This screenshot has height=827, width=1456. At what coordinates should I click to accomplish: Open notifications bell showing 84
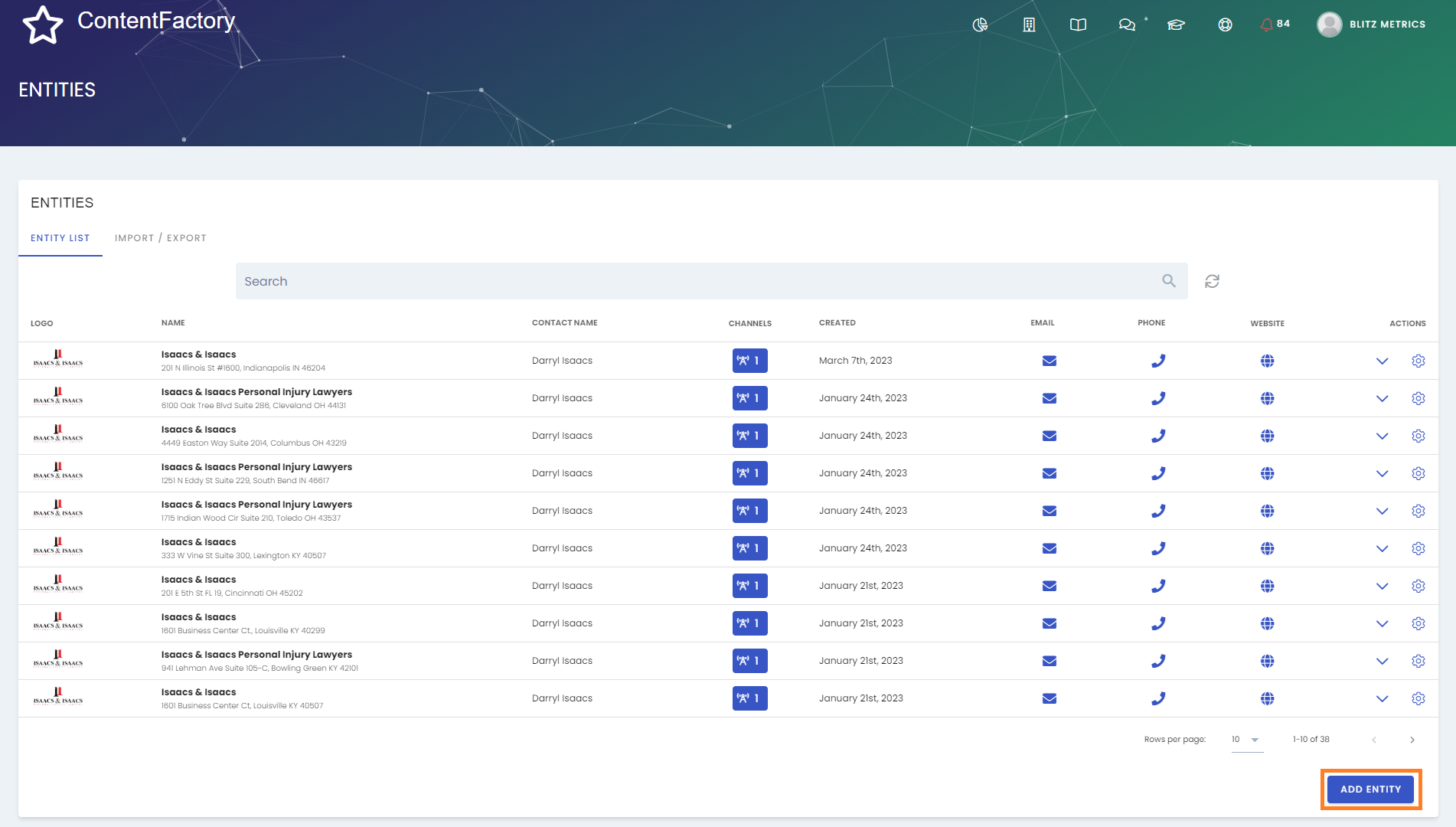click(x=1275, y=25)
